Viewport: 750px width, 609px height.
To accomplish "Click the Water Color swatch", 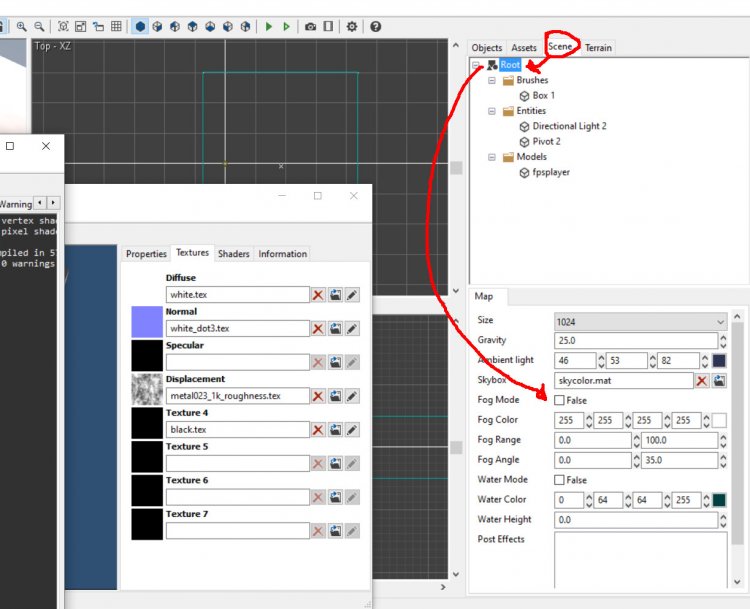I will click(719, 500).
